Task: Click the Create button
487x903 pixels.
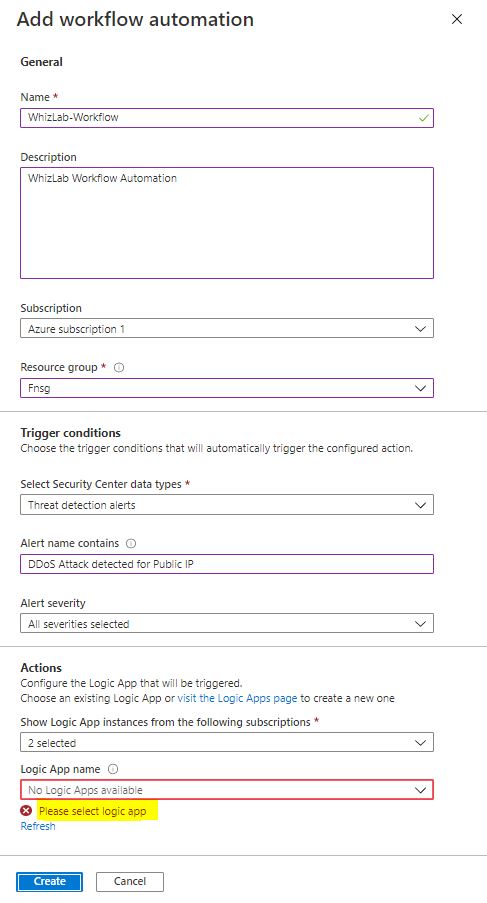Action: click(x=50, y=881)
